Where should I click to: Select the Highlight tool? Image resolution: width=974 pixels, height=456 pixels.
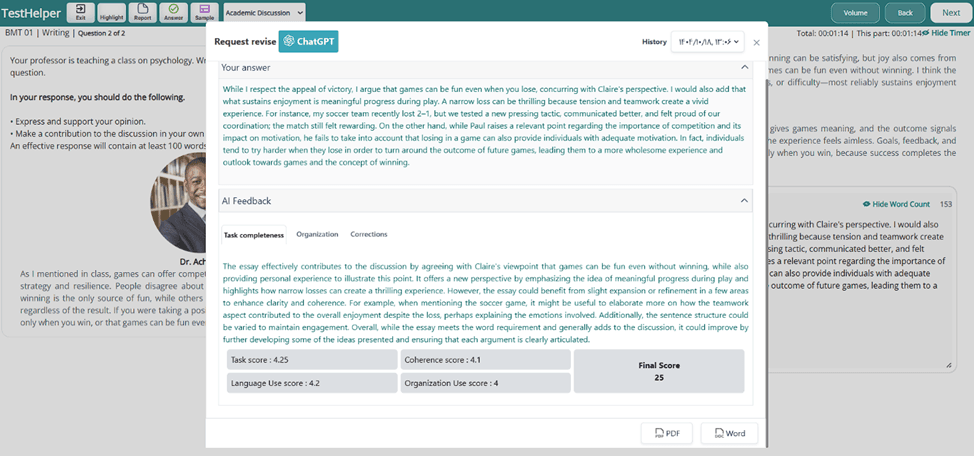tap(111, 12)
